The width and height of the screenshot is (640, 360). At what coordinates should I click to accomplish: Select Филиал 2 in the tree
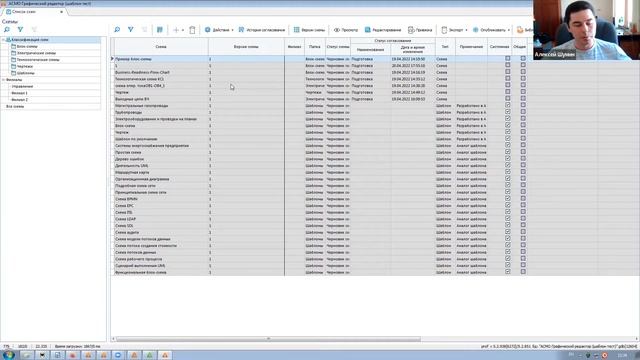[19, 100]
